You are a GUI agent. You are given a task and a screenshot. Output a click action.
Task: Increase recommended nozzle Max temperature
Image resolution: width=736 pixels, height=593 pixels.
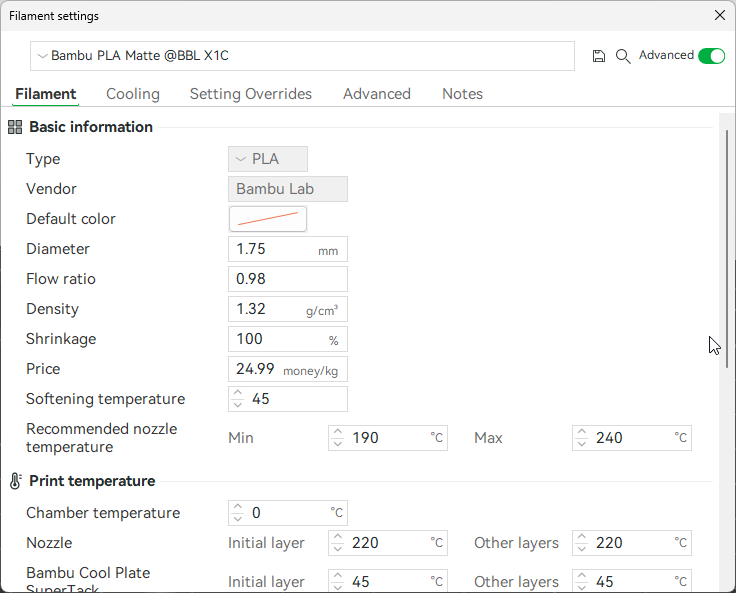tap(582, 432)
